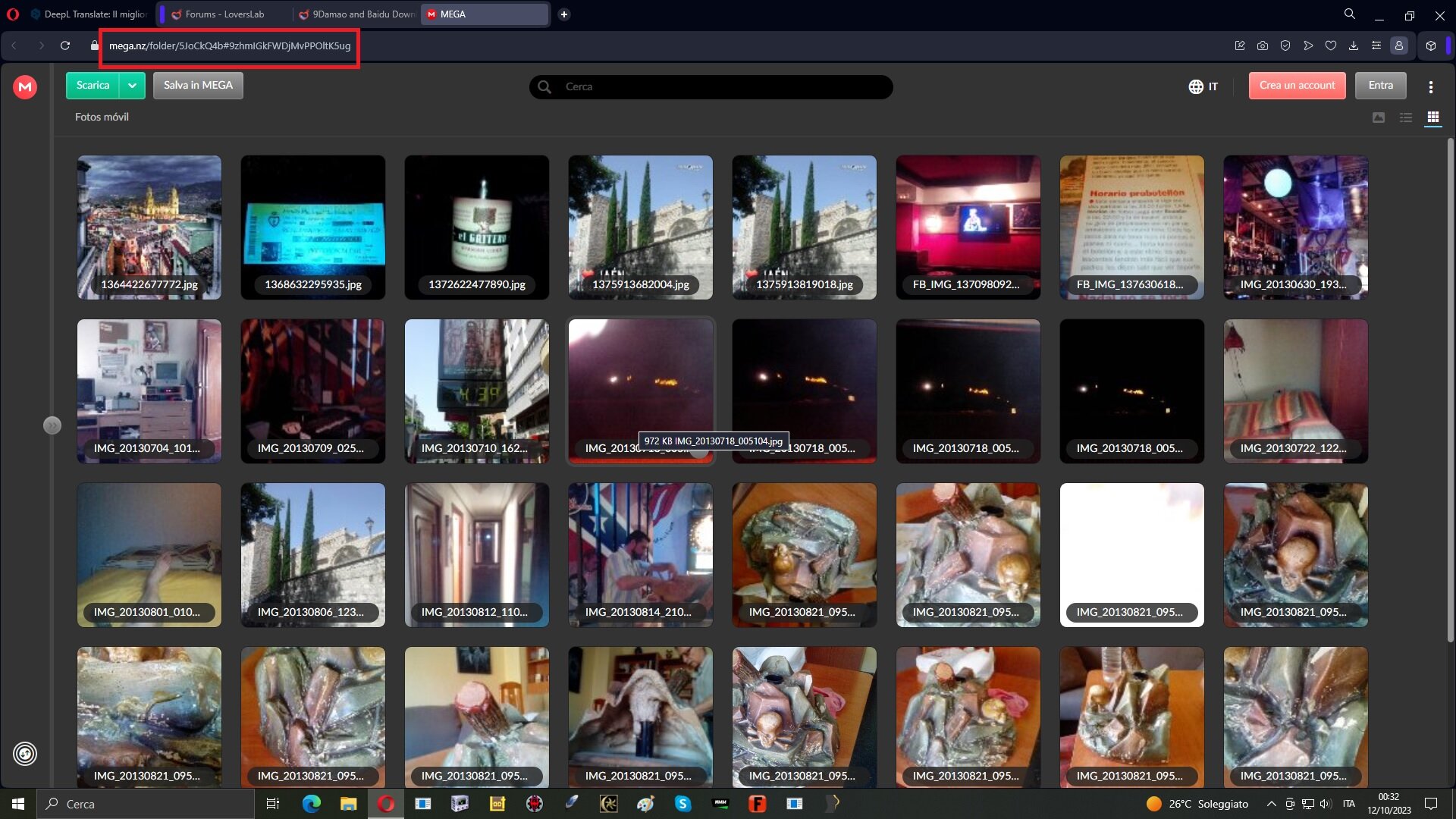This screenshot has width=1456, height=819.
Task: Click the player arrow icon in toolbar
Action: pyautogui.click(x=1308, y=45)
